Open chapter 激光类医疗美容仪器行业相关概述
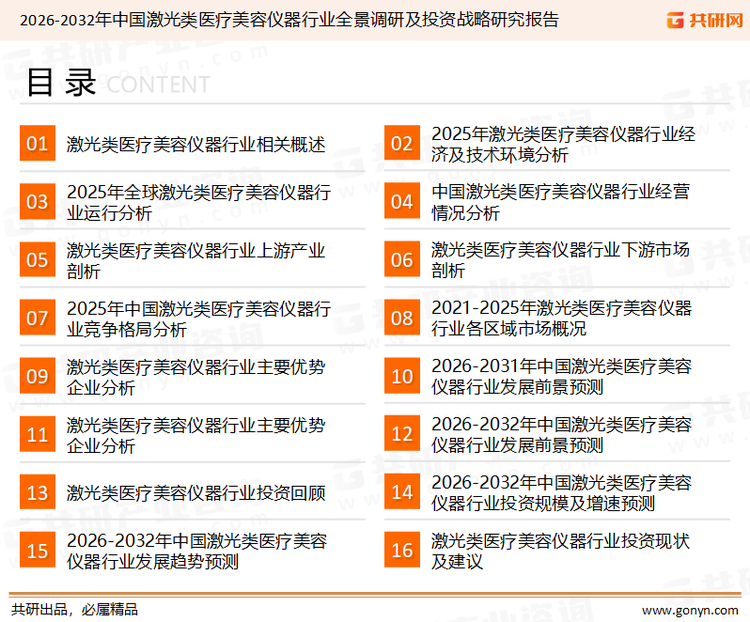This screenshot has width=750, height=622. pos(195,144)
